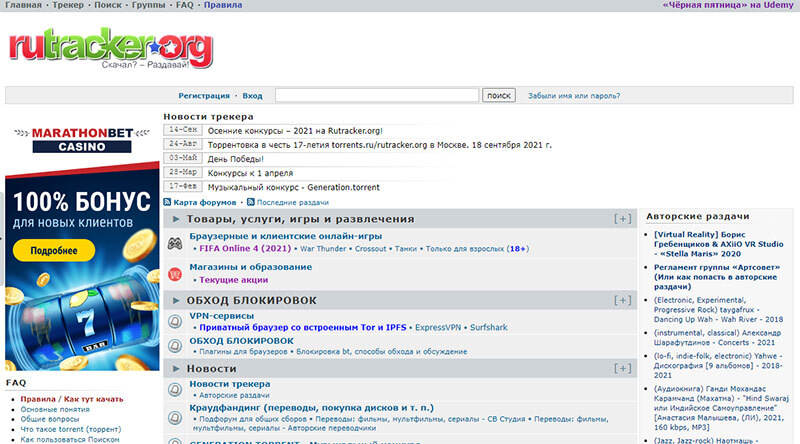The image size is (800, 444).
Task: Open Поиск in top navigation
Action: coord(108,5)
